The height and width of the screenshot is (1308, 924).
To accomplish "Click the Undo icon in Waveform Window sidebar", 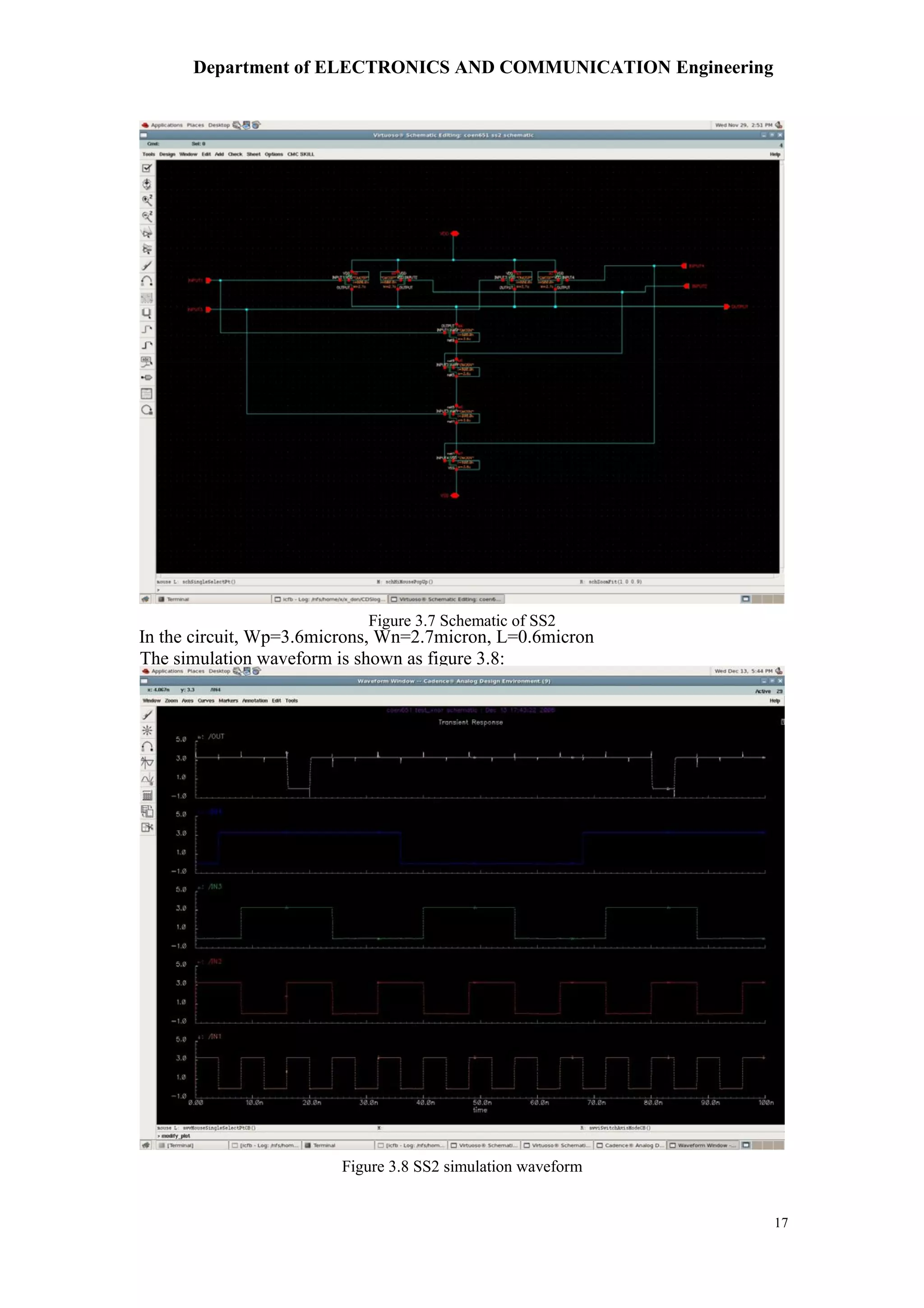I will tap(148, 746).
